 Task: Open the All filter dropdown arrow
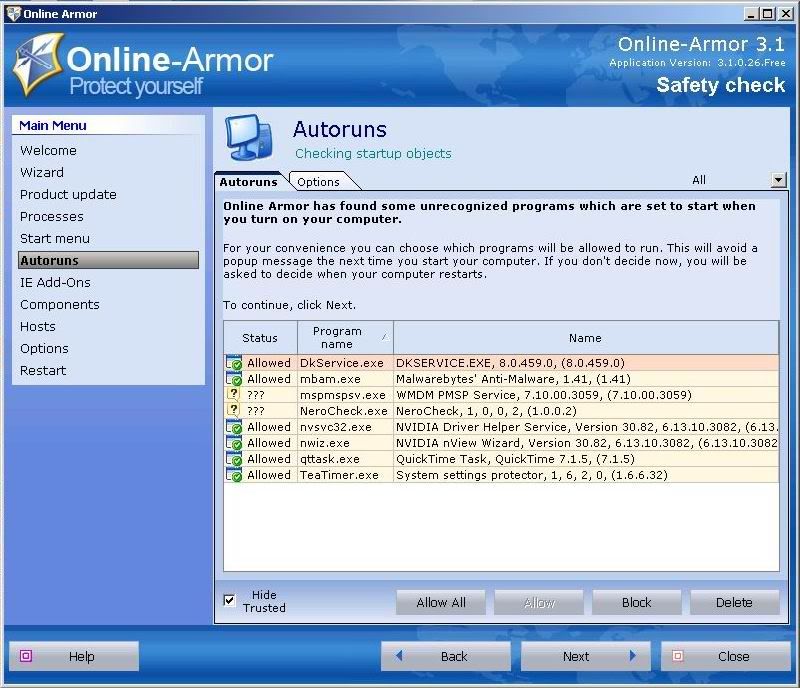tap(778, 180)
